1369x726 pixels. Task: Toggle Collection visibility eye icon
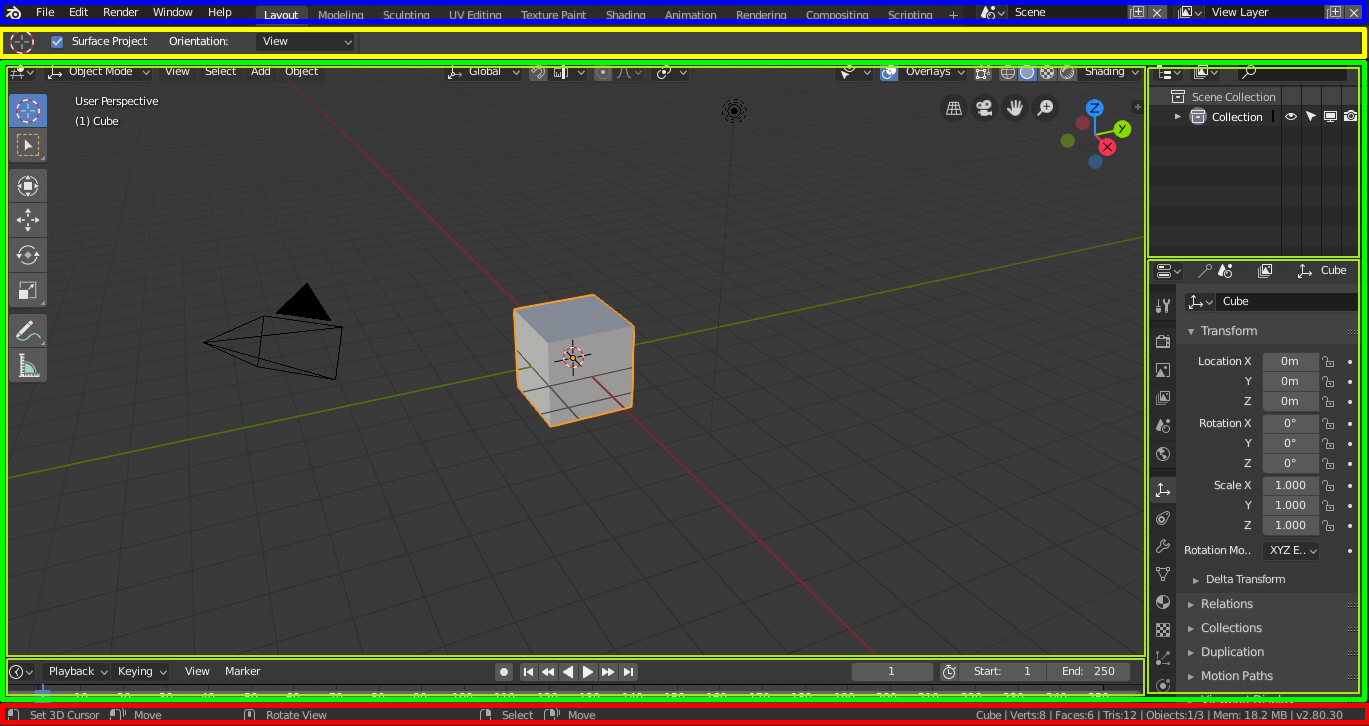pos(1291,117)
